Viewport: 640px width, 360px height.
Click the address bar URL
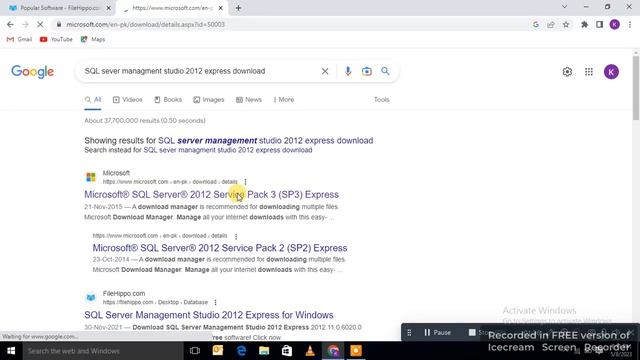[145, 24]
